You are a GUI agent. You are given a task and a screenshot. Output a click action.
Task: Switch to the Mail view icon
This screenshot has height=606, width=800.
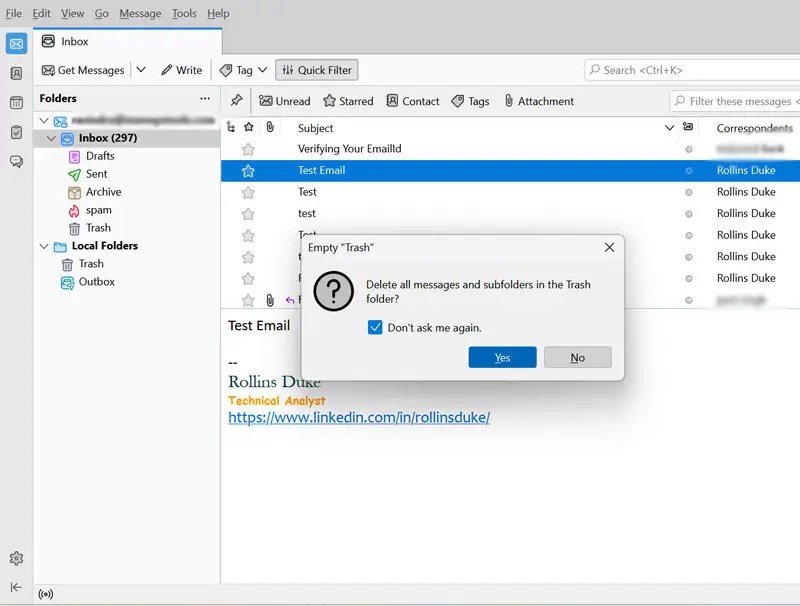click(x=16, y=44)
